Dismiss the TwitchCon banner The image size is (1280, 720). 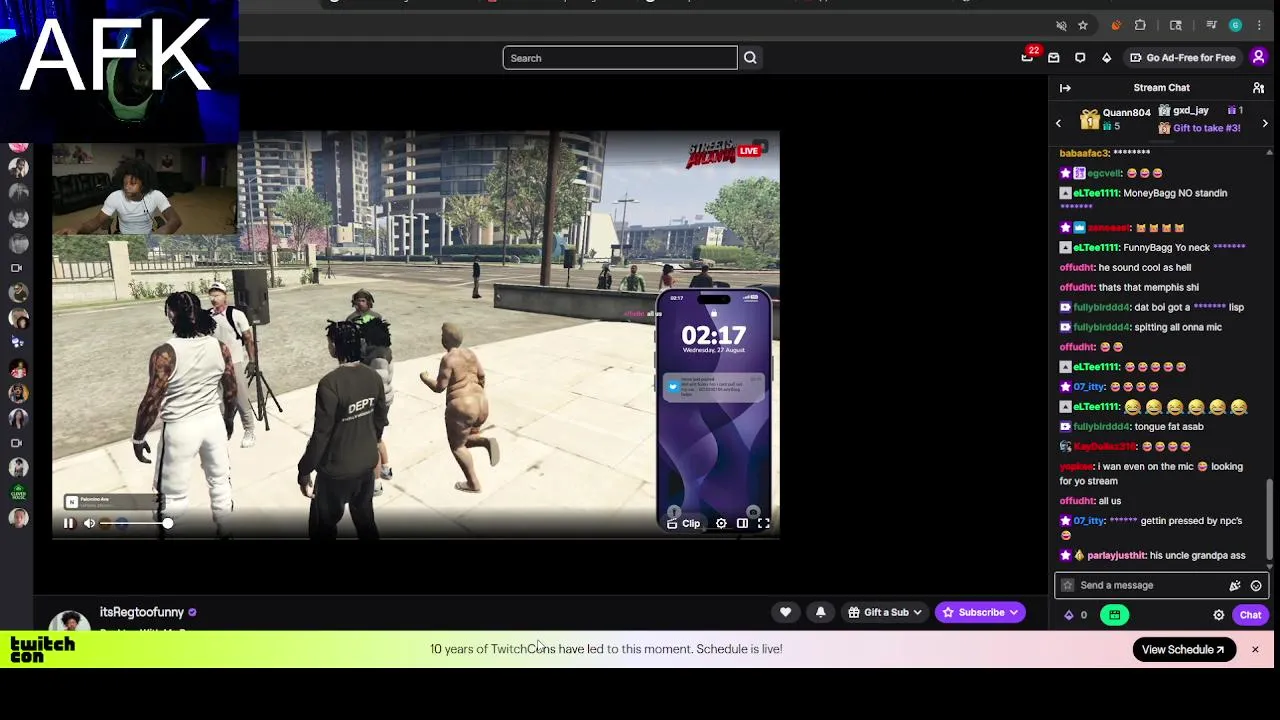click(1255, 650)
